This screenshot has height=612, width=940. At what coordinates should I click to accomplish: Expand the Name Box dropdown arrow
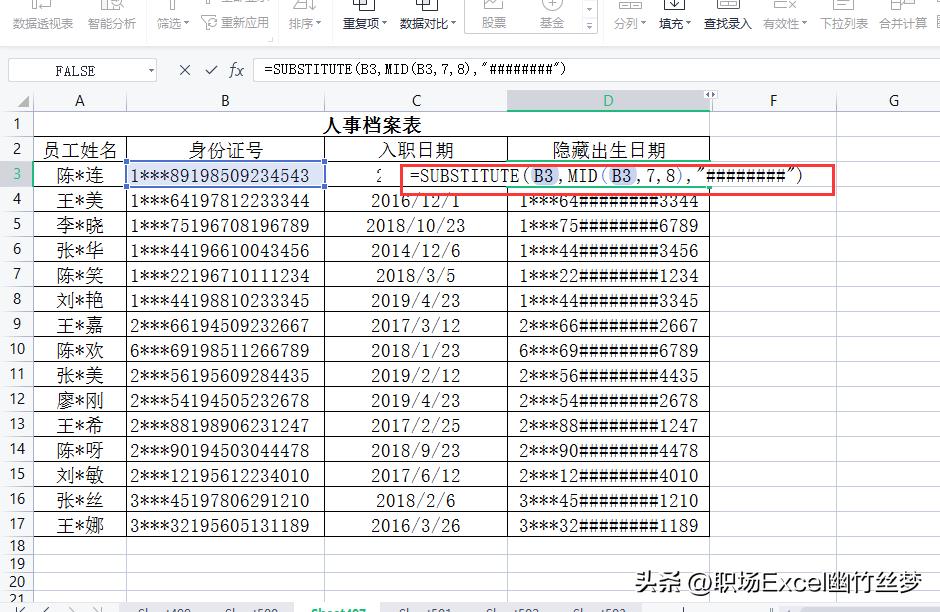(x=153, y=70)
